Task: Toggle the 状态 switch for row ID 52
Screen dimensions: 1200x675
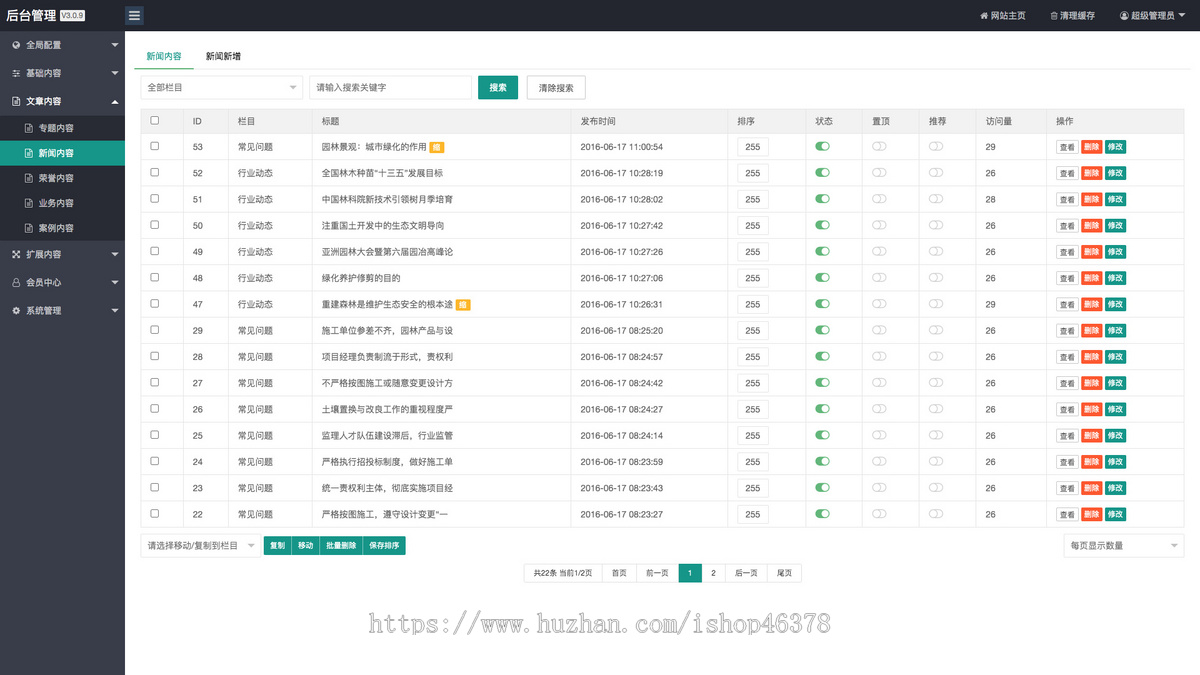Action: (823, 173)
